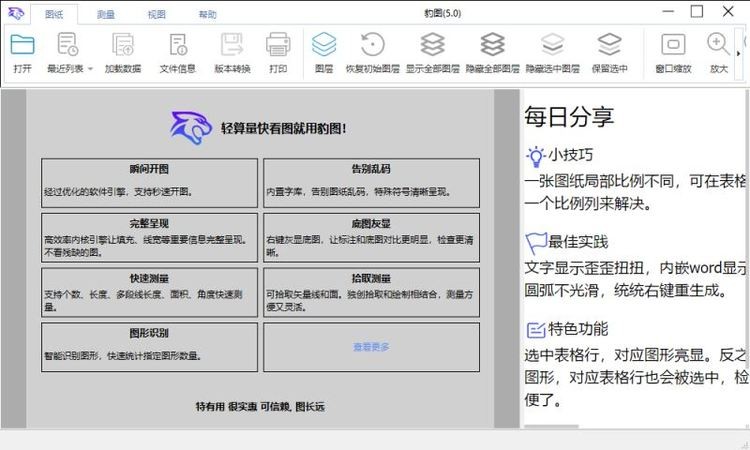Click the app logo in title bar
The height and width of the screenshot is (450, 750).
16,13
